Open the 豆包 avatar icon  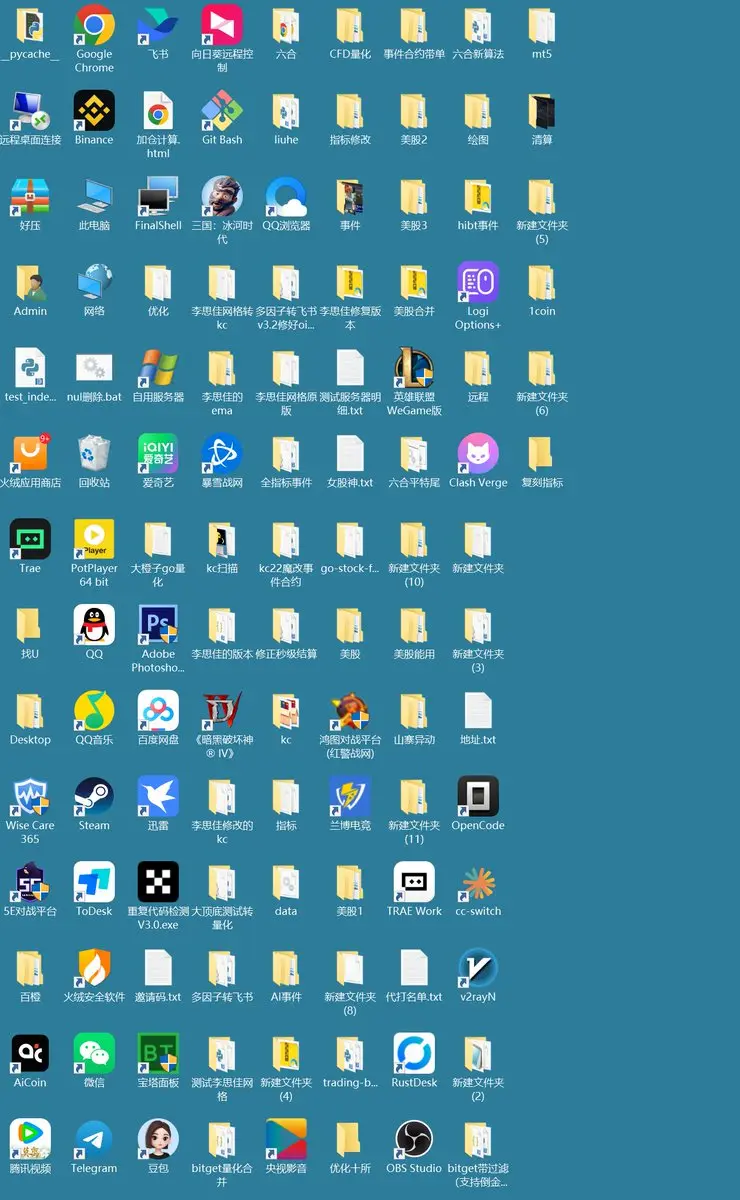158,1139
